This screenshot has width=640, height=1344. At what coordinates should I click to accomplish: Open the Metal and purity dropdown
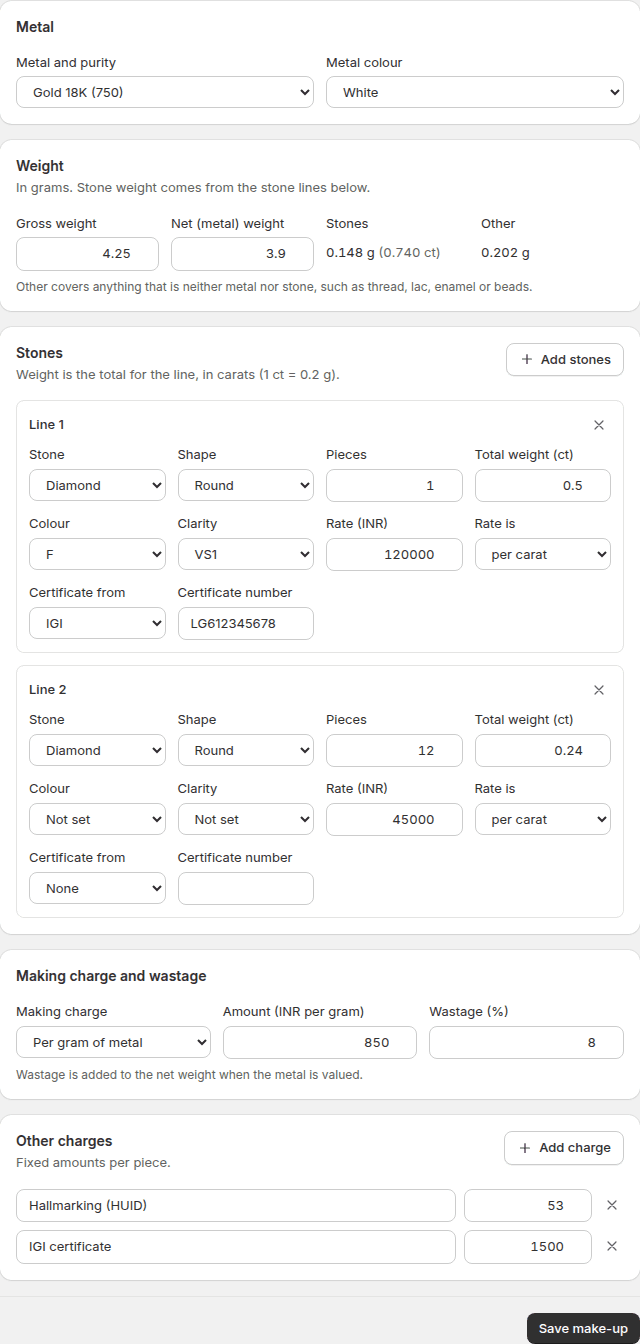point(165,92)
